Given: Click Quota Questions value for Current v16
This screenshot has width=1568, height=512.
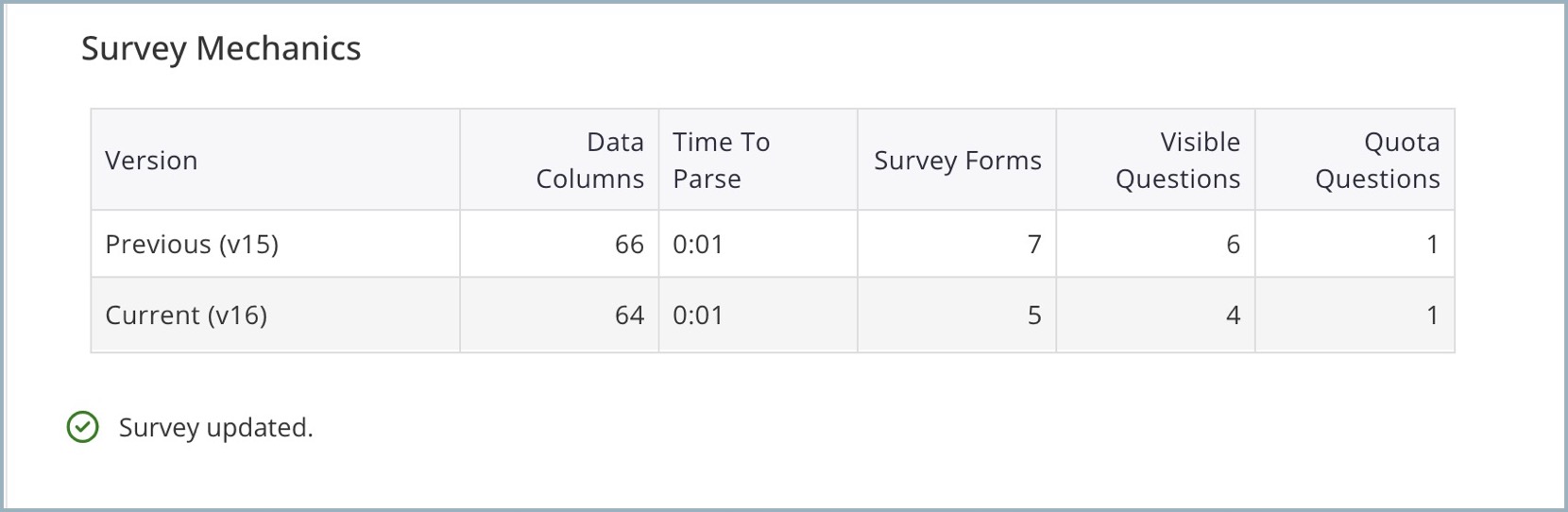Looking at the screenshot, I should coord(1433,315).
